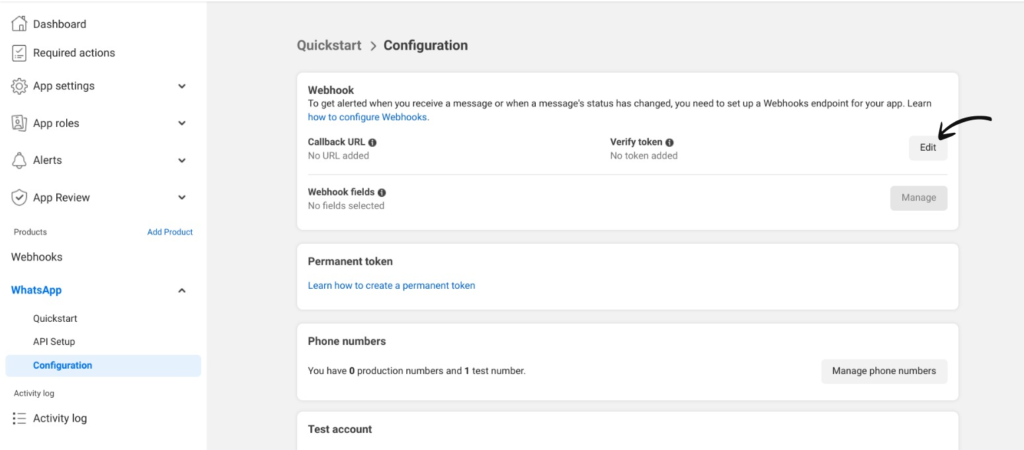Viewport: 1024px width, 450px height.
Task: Click the App roles badge icon
Action: point(20,123)
